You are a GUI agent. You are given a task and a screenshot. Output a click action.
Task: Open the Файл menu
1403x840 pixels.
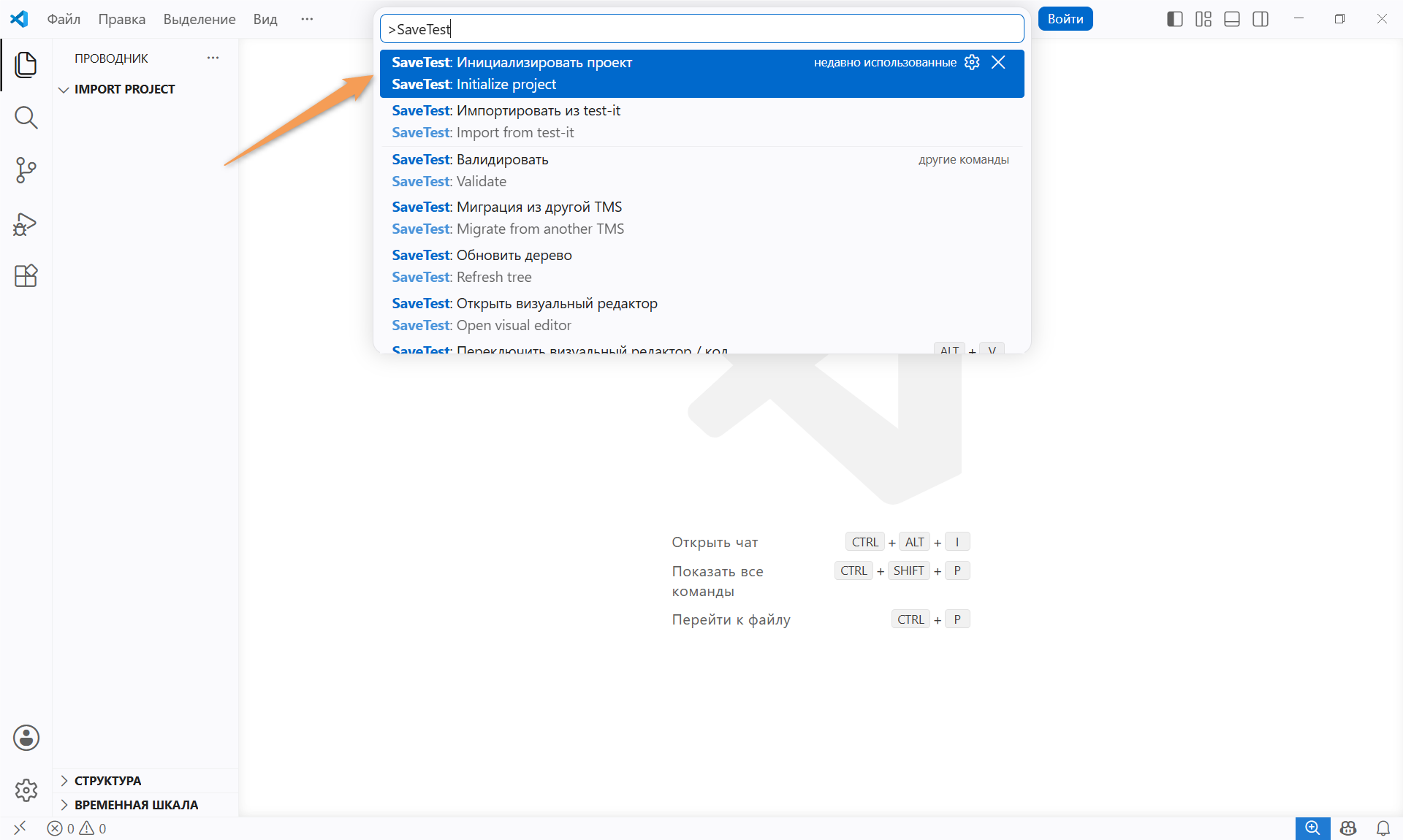64,19
